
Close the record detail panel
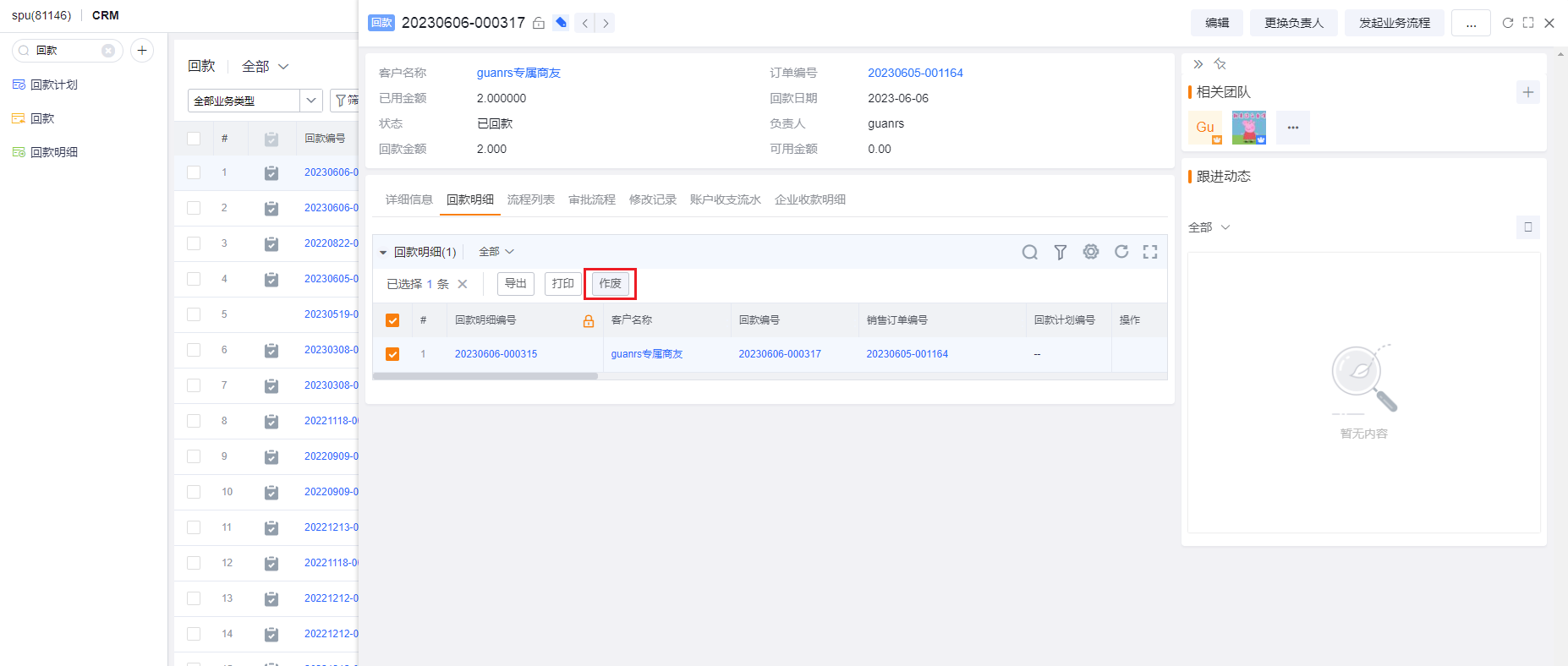[1549, 23]
